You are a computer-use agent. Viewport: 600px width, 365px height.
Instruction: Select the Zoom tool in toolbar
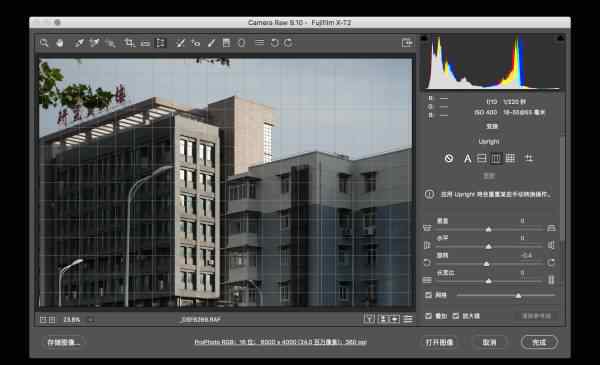44,43
